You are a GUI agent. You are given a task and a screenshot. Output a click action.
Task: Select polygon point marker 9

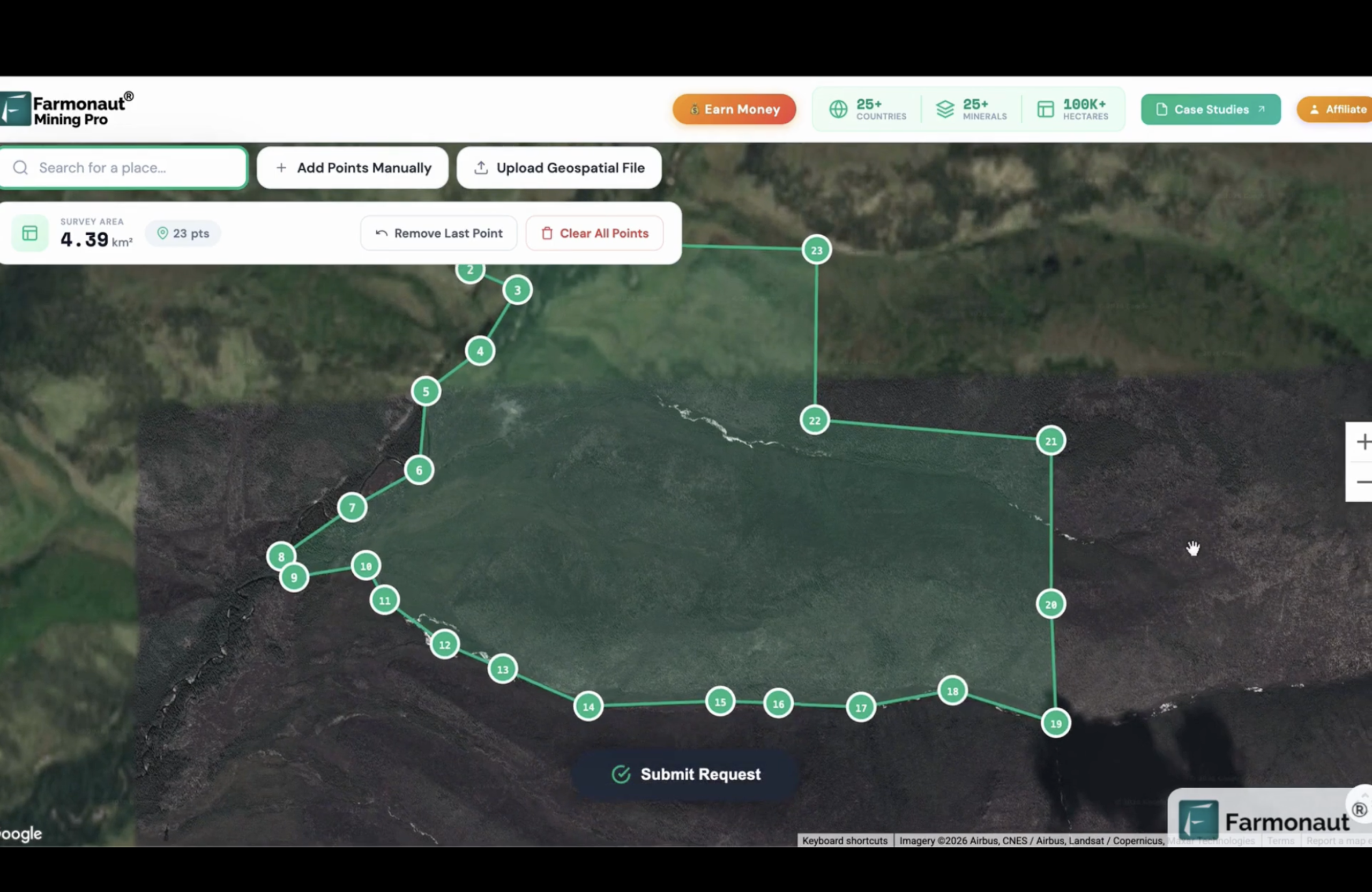(294, 578)
